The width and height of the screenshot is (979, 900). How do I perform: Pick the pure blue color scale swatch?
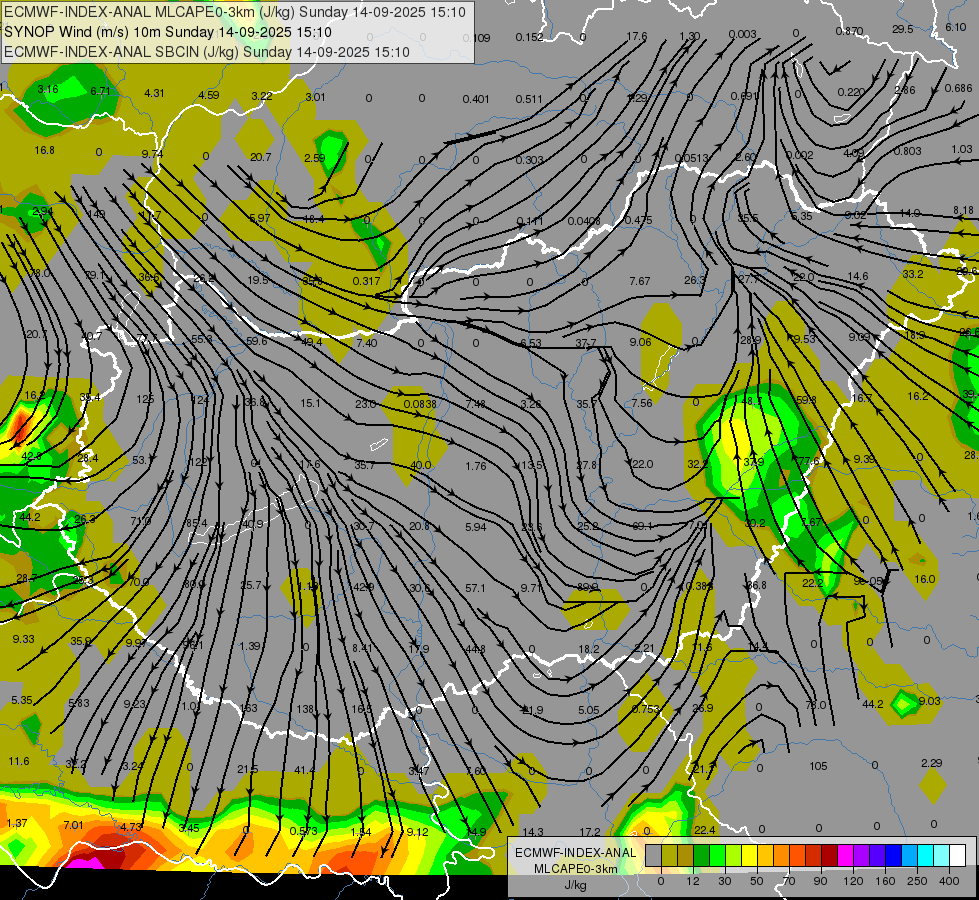pos(893,855)
